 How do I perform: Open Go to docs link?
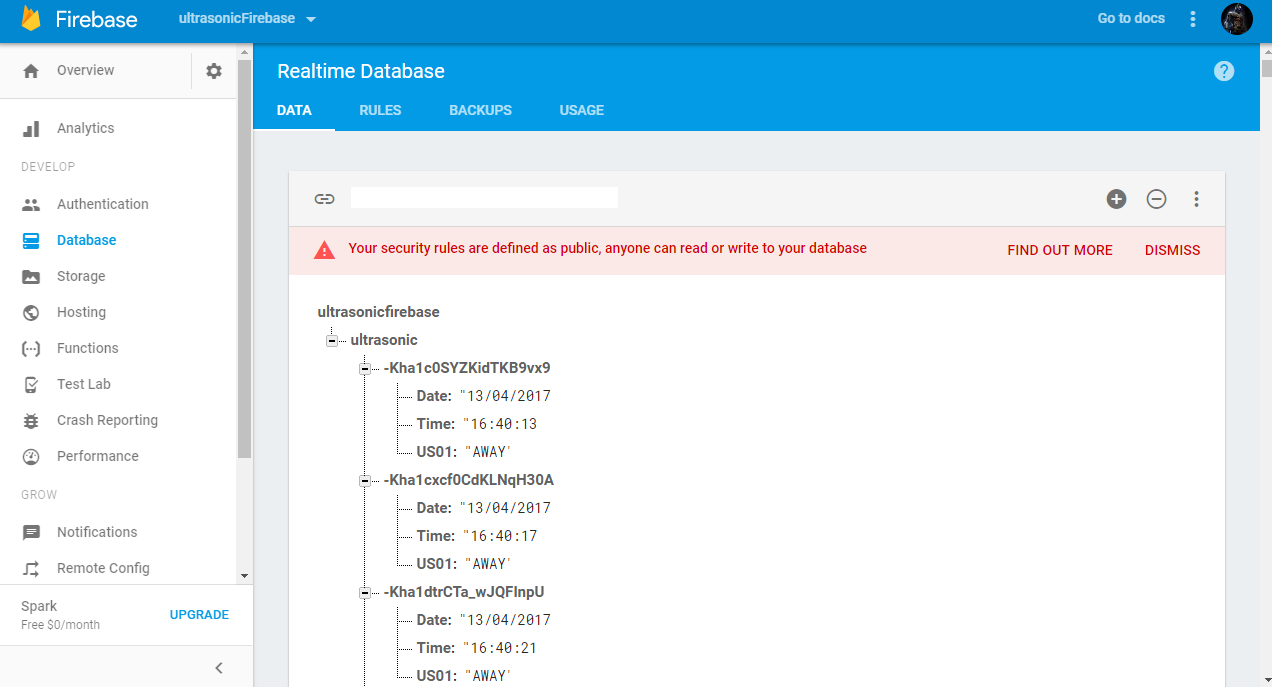click(x=1131, y=18)
